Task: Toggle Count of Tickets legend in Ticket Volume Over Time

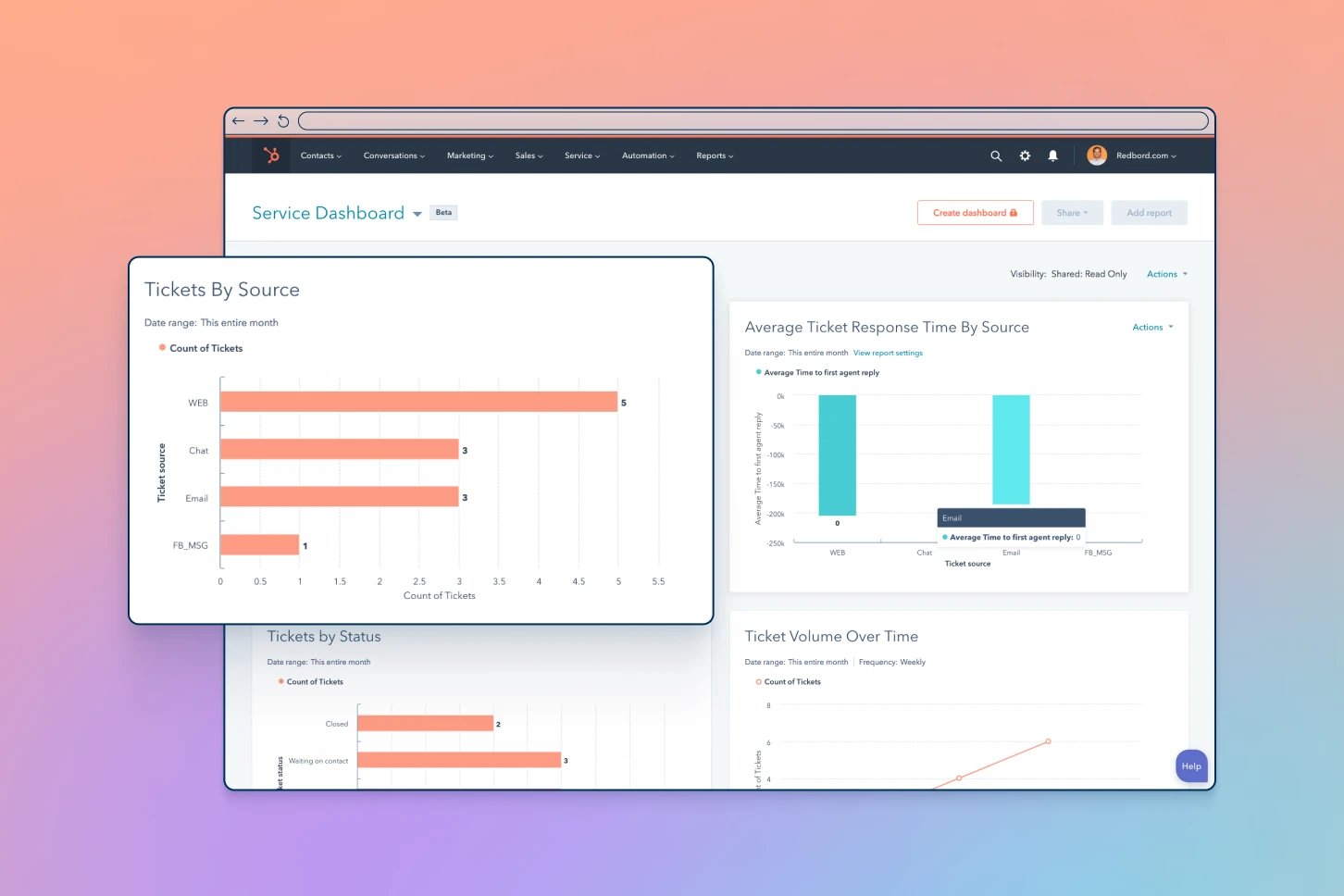Action: point(789,681)
